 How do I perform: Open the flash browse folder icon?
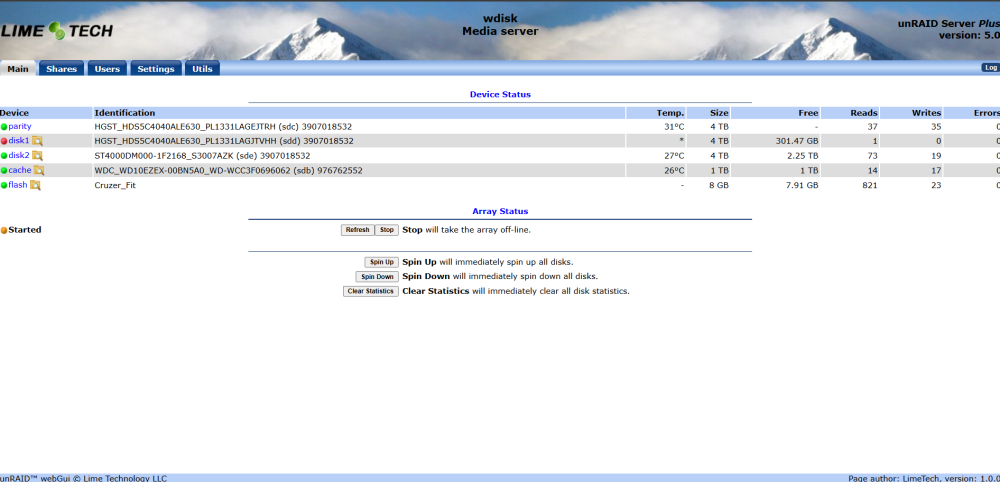point(35,185)
